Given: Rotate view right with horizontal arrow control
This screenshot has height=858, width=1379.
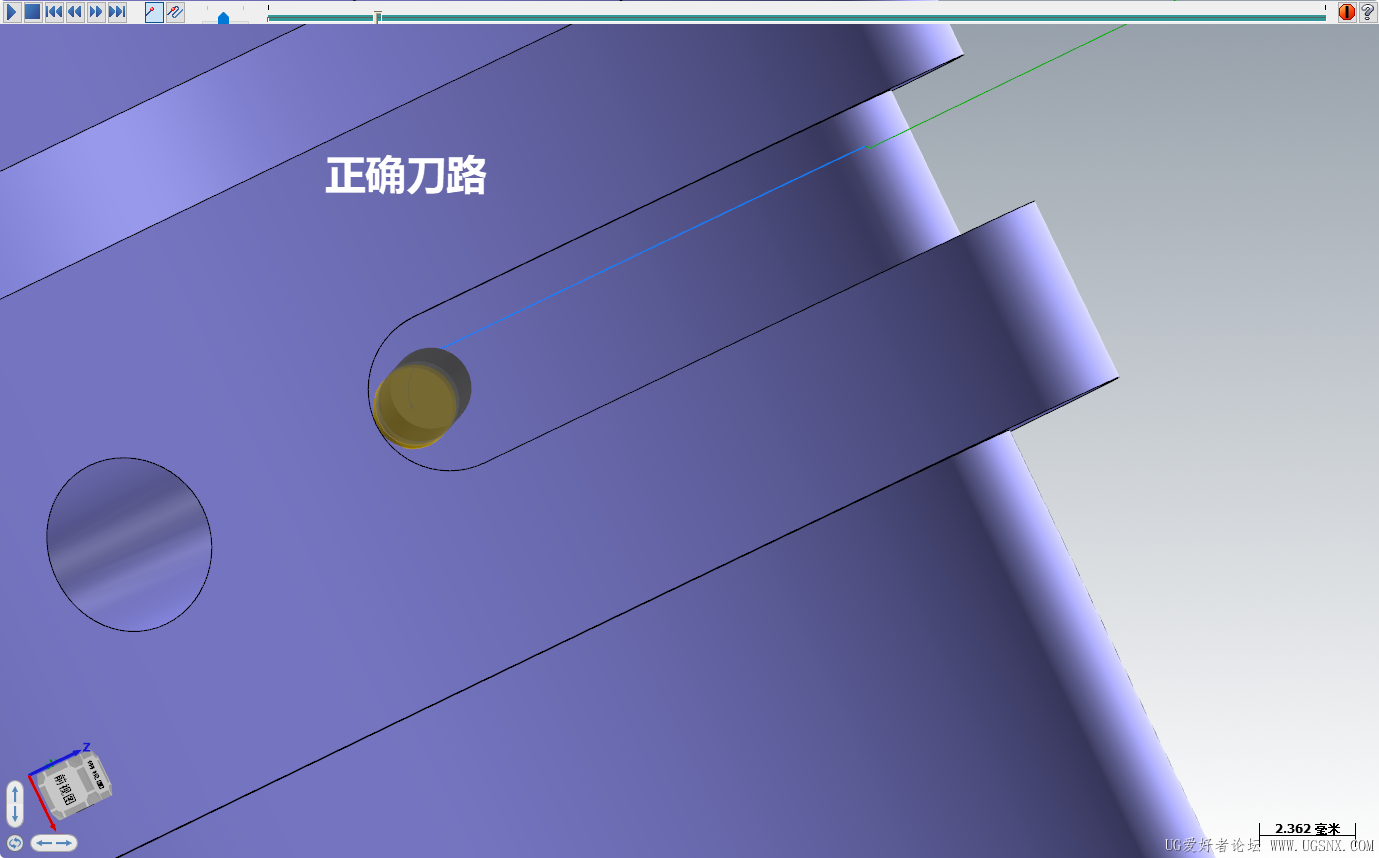Looking at the screenshot, I should pyautogui.click(x=65, y=843).
